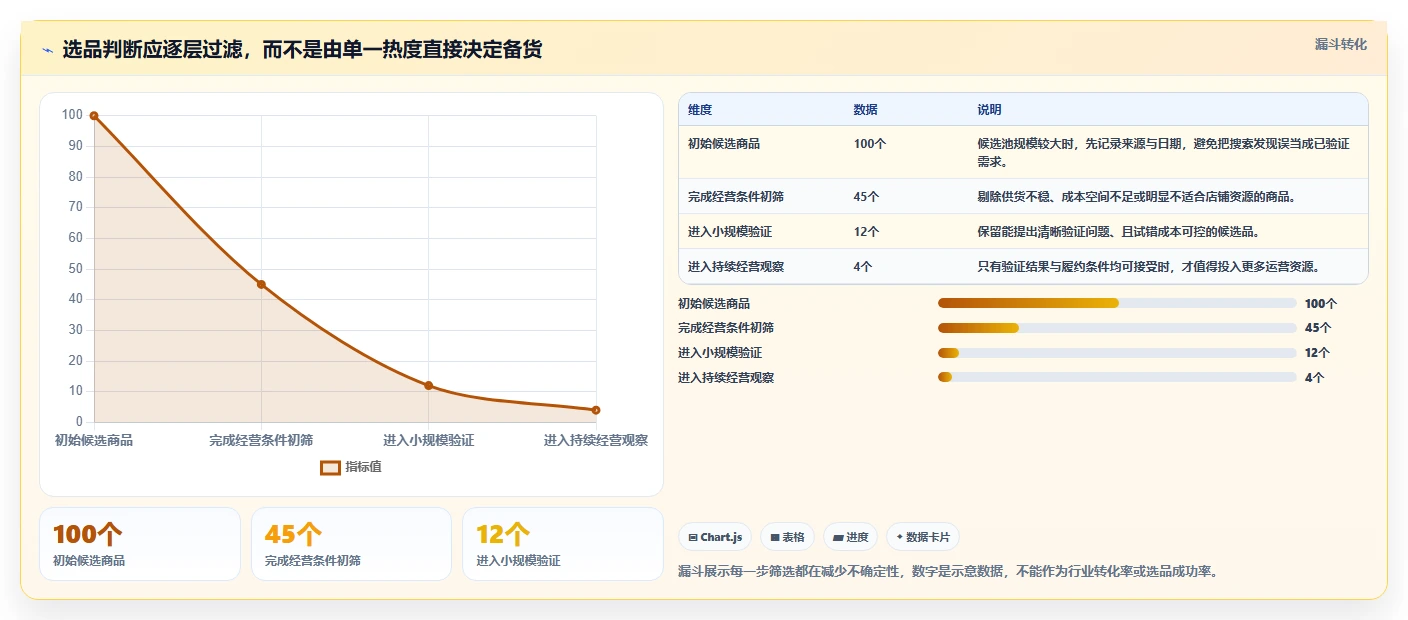Select the last chart point at value 4
The width and height of the screenshot is (1408, 620).
coord(596,410)
